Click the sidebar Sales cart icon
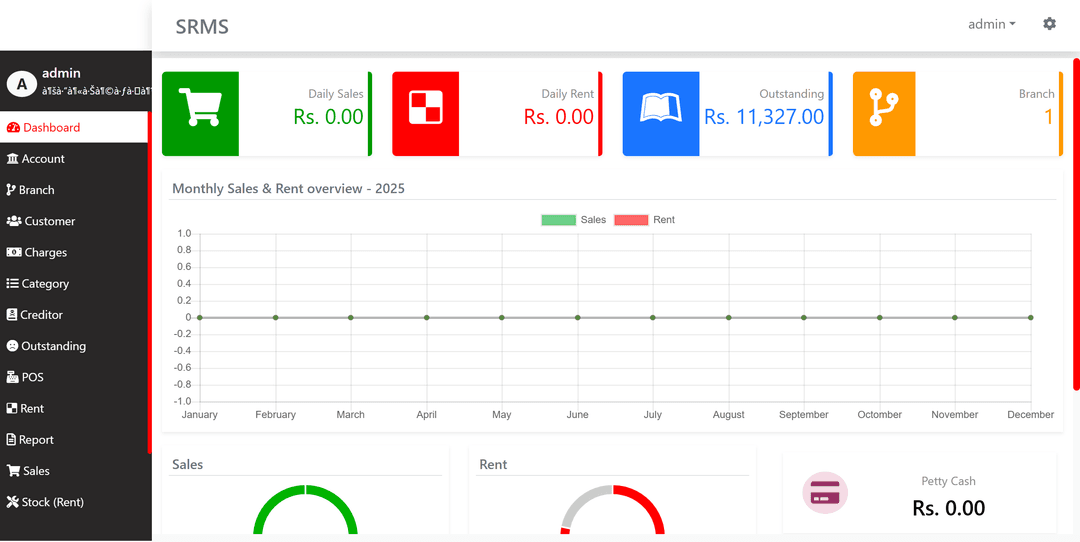 pyautogui.click(x=13, y=471)
